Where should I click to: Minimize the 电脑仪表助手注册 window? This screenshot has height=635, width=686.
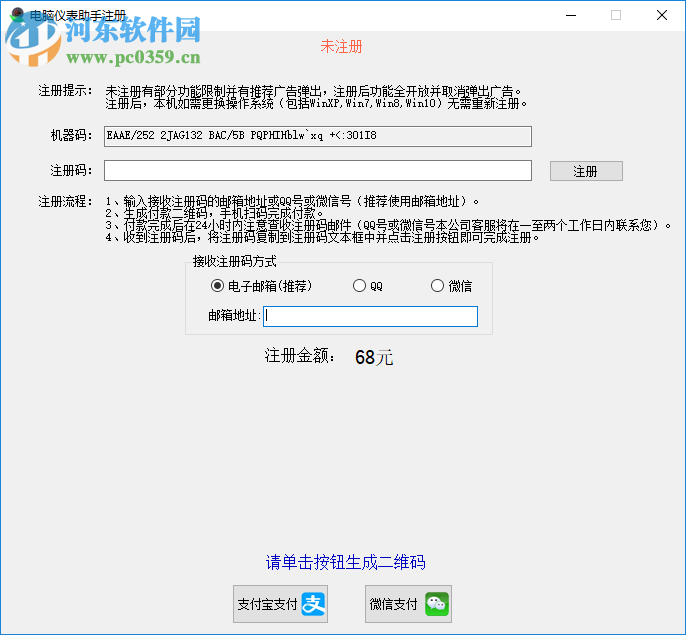pos(571,15)
